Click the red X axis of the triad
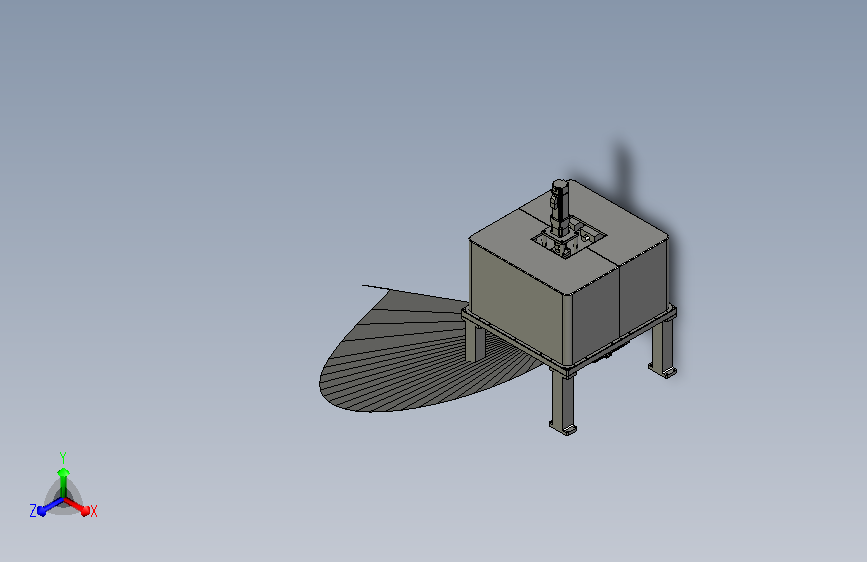 point(77,506)
